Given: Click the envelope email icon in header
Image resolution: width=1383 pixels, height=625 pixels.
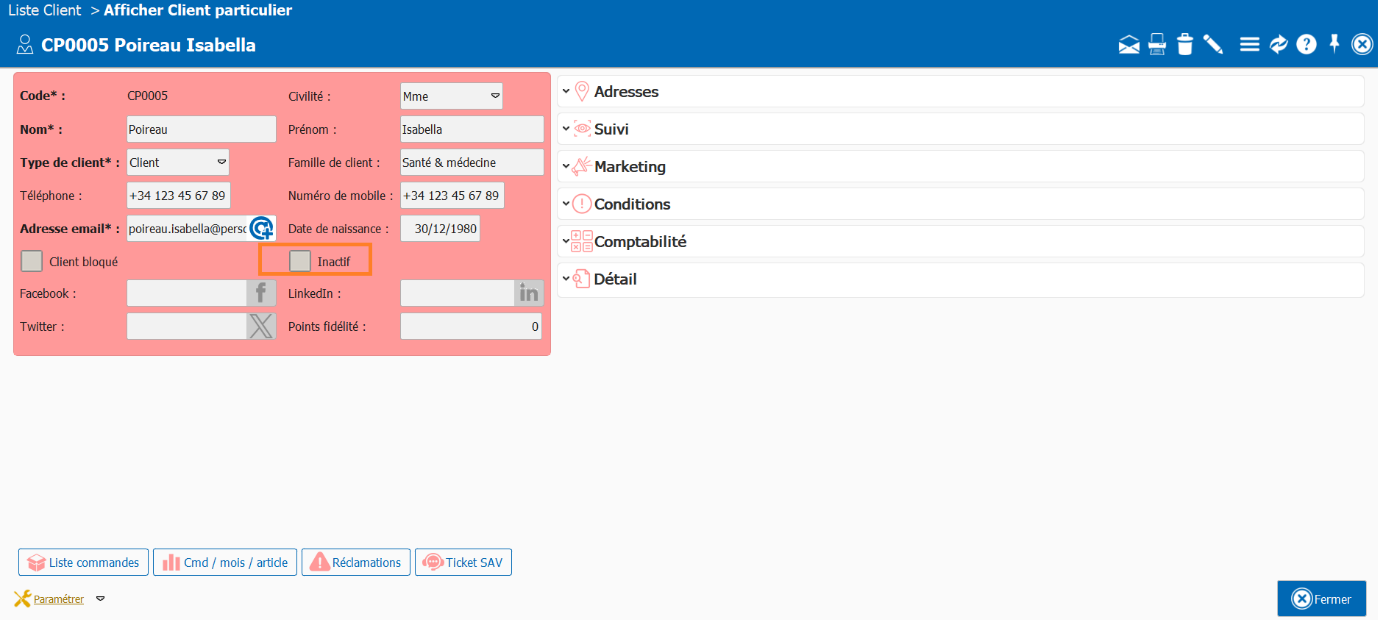Looking at the screenshot, I should [x=1129, y=45].
